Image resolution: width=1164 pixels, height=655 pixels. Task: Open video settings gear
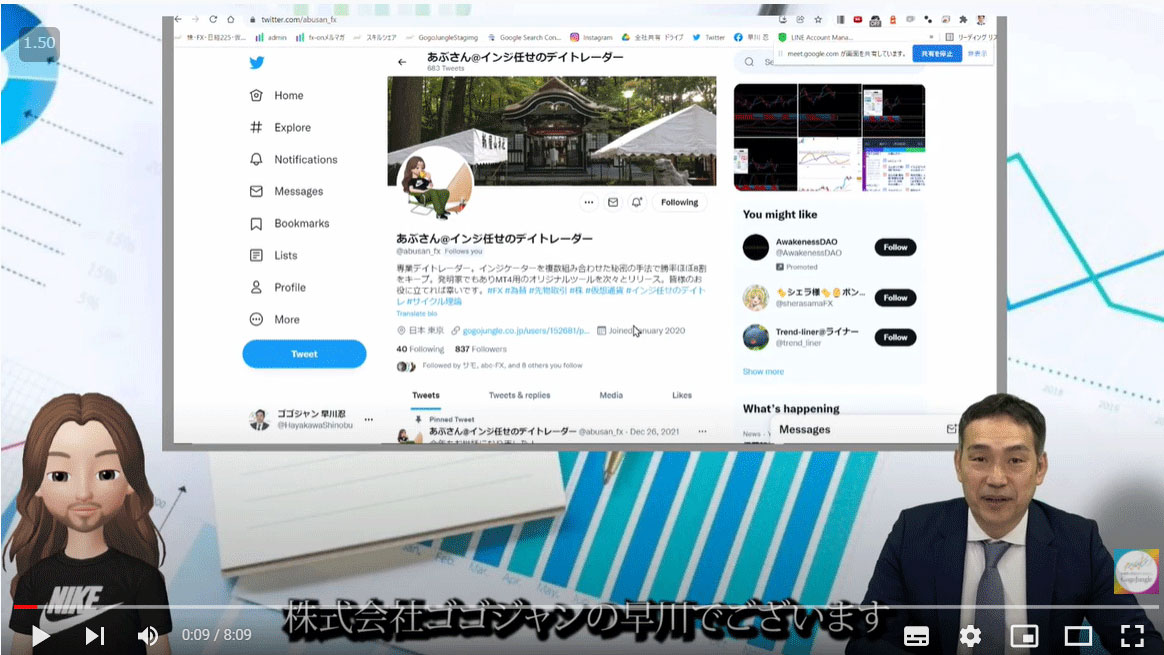click(x=970, y=636)
